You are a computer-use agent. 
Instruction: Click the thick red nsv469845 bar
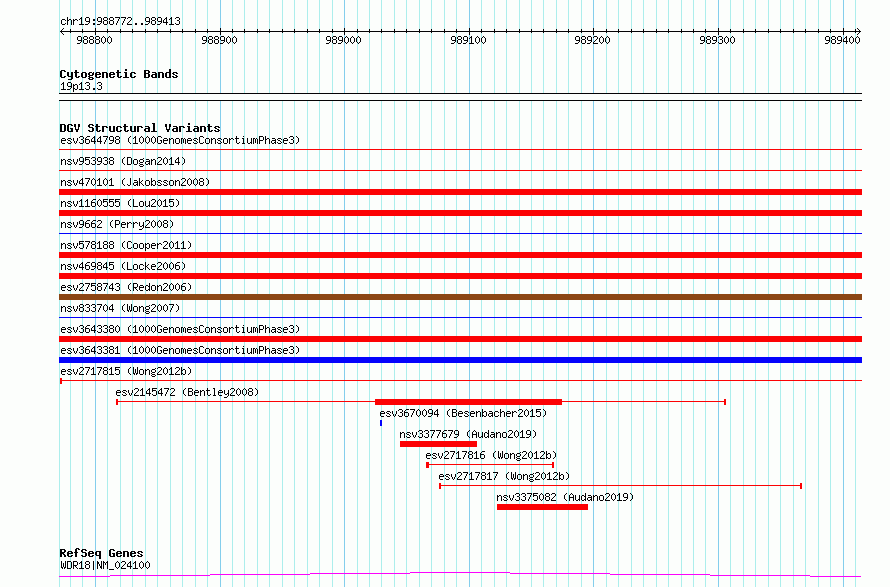pyautogui.click(x=460, y=276)
